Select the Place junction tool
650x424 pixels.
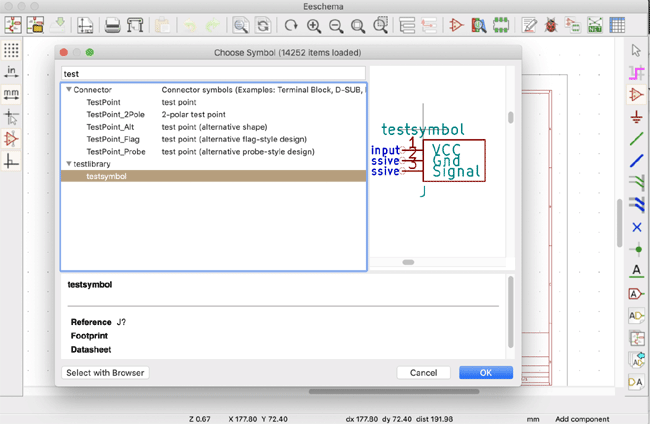(x=636, y=249)
